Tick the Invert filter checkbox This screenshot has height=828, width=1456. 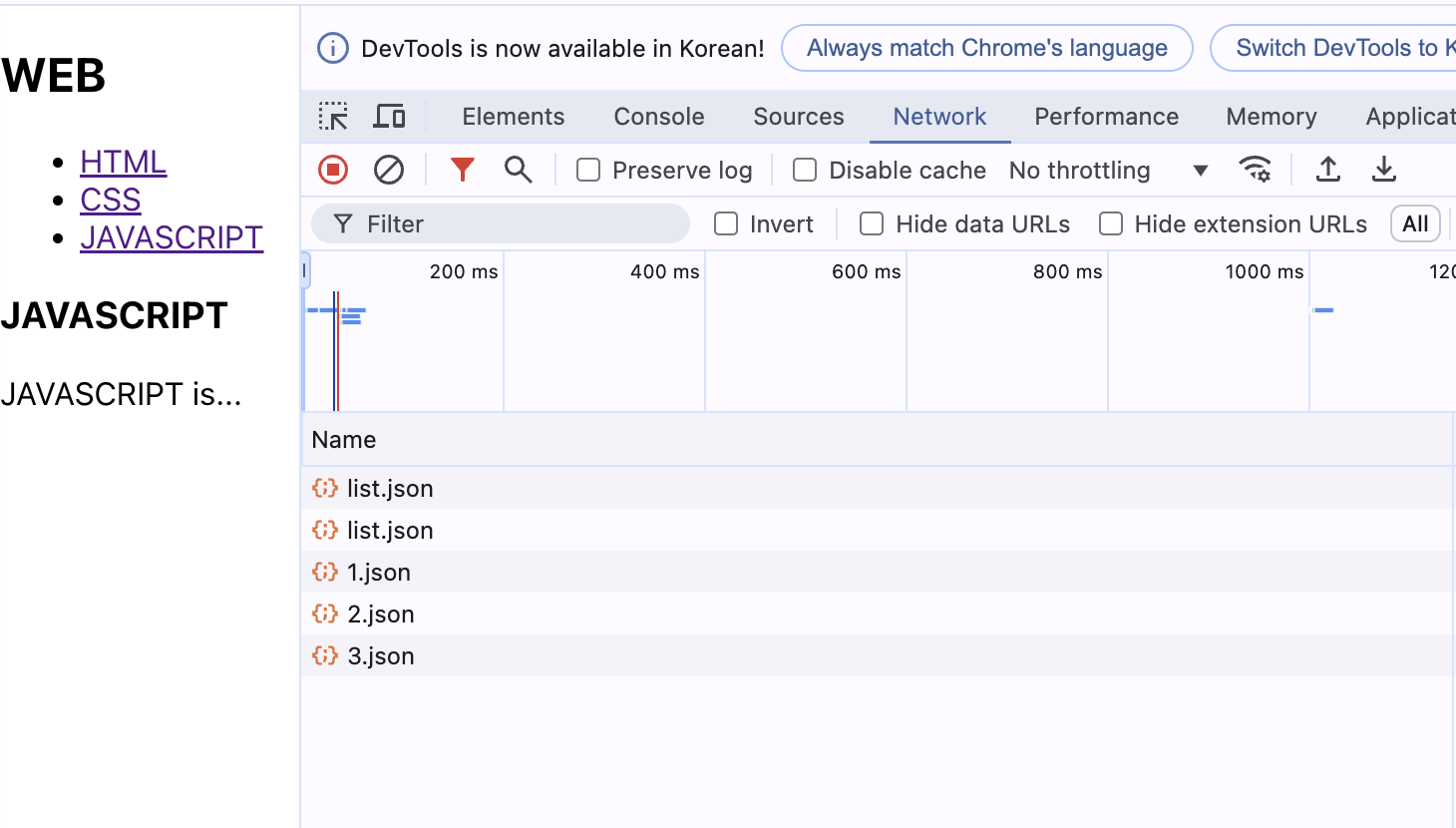[726, 224]
